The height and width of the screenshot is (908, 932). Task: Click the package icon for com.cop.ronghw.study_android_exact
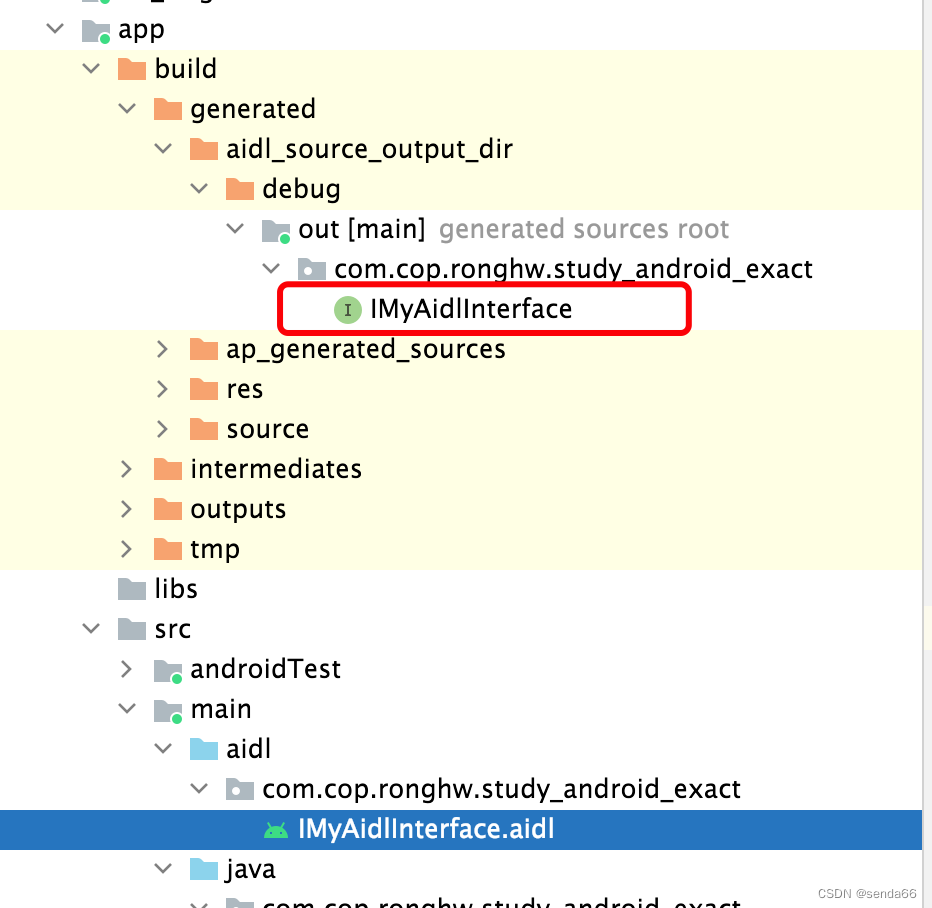tap(311, 268)
